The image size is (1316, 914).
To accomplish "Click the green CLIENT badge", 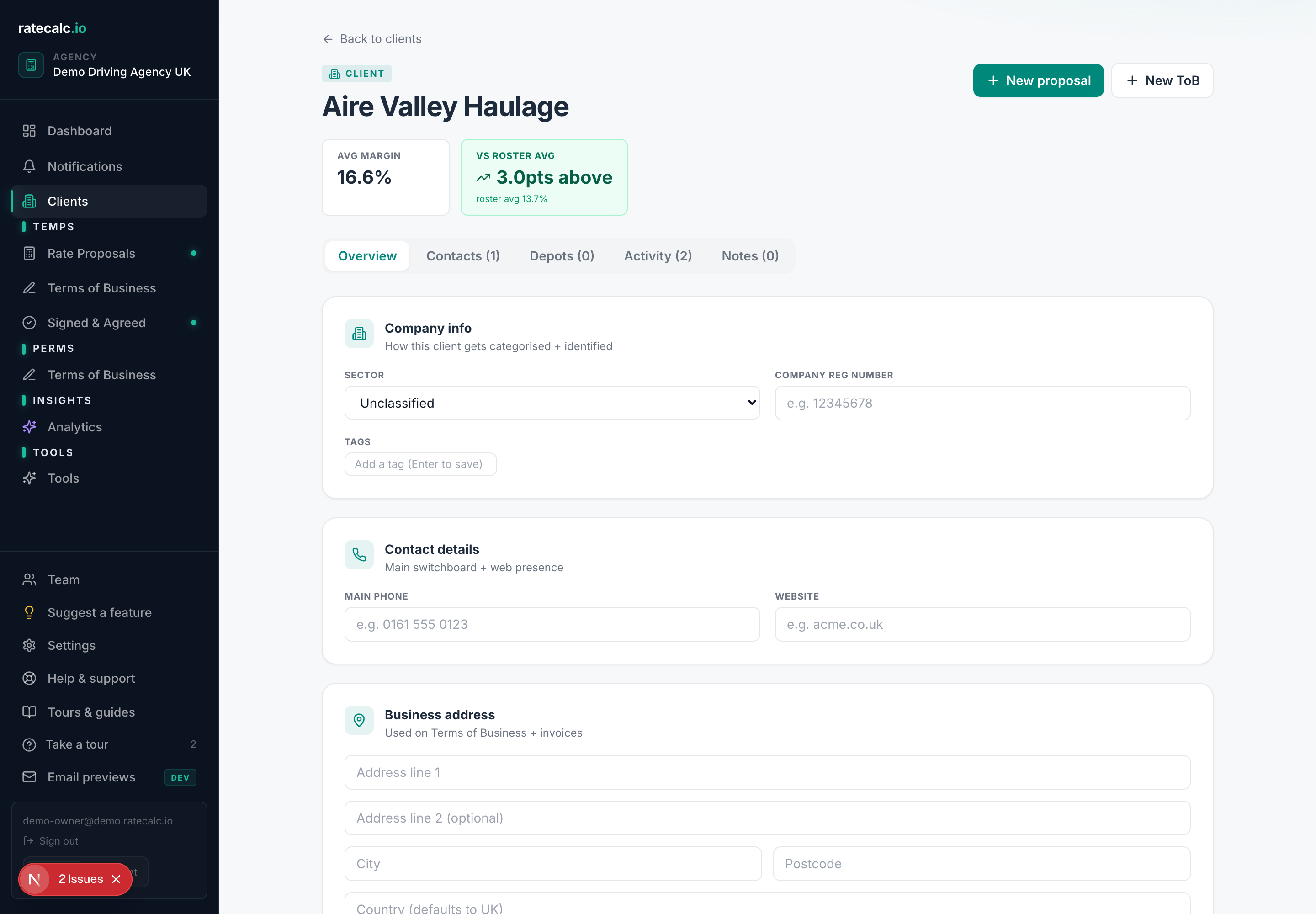I will click(x=357, y=74).
